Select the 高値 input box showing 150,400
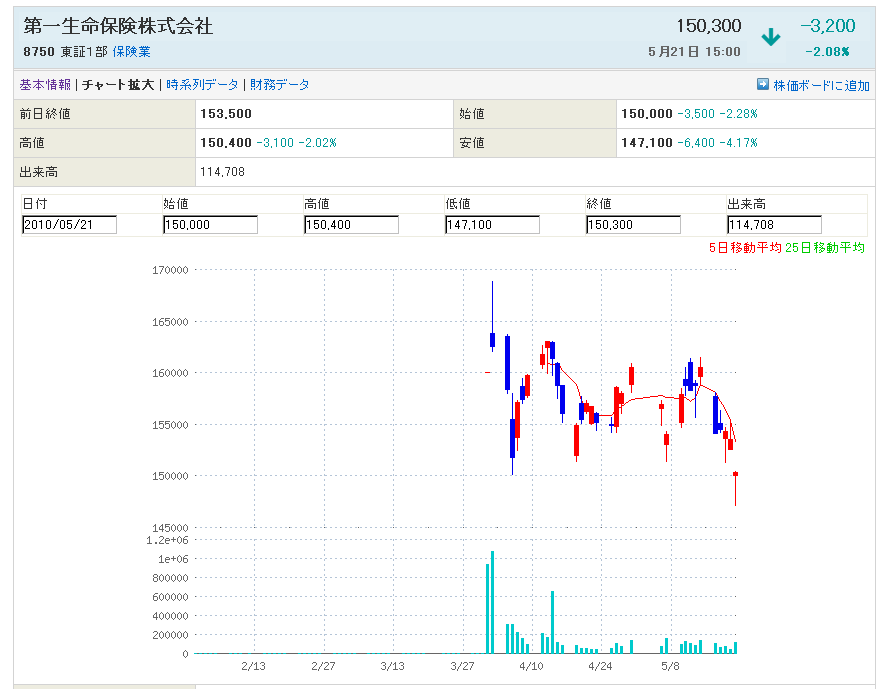The image size is (883, 689). tap(351, 225)
